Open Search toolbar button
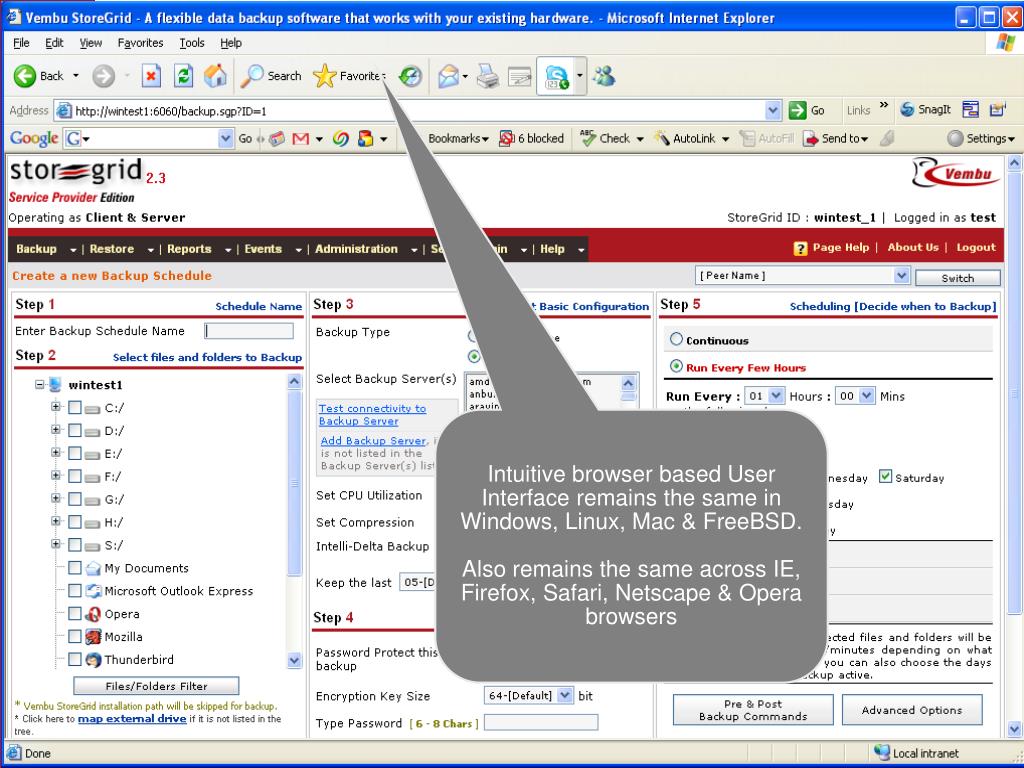The height and width of the screenshot is (768, 1024). coord(271,76)
